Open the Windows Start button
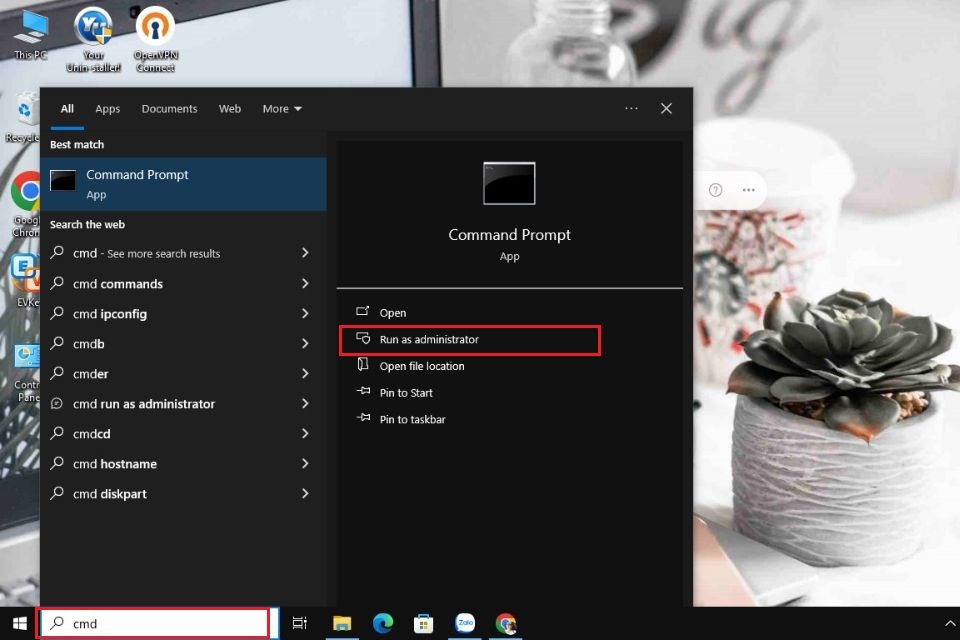 pyautogui.click(x=20, y=623)
